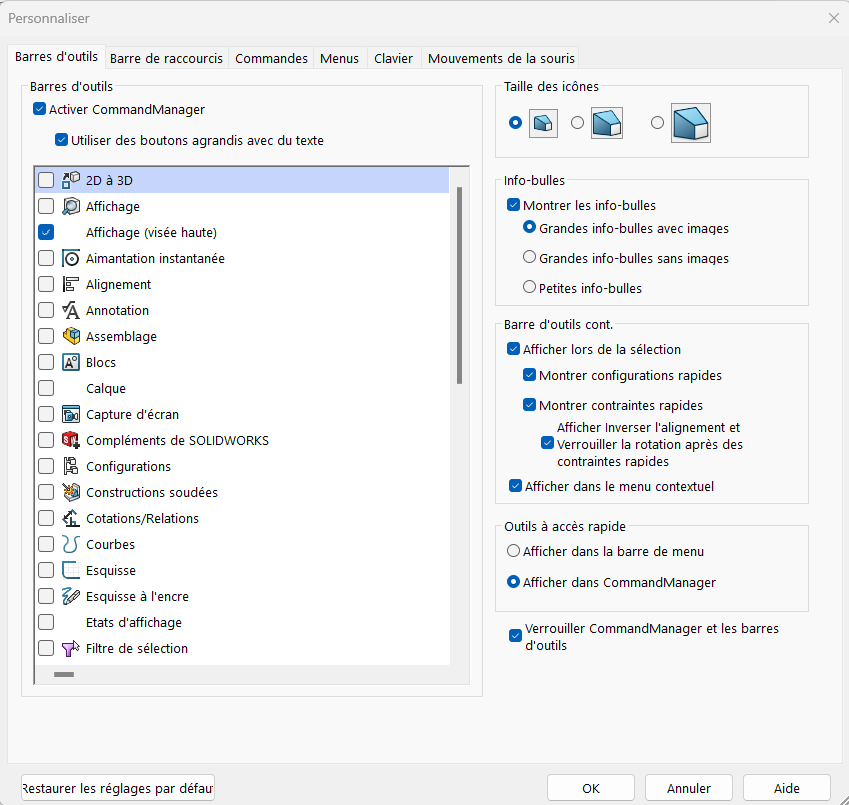Click the Assemblage toolbar icon
849x805 pixels.
(71, 336)
